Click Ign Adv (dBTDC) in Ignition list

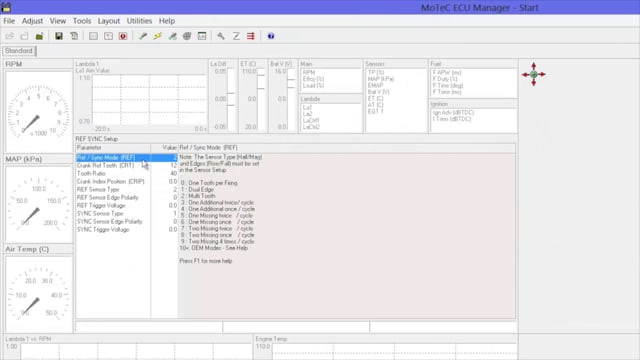point(453,113)
